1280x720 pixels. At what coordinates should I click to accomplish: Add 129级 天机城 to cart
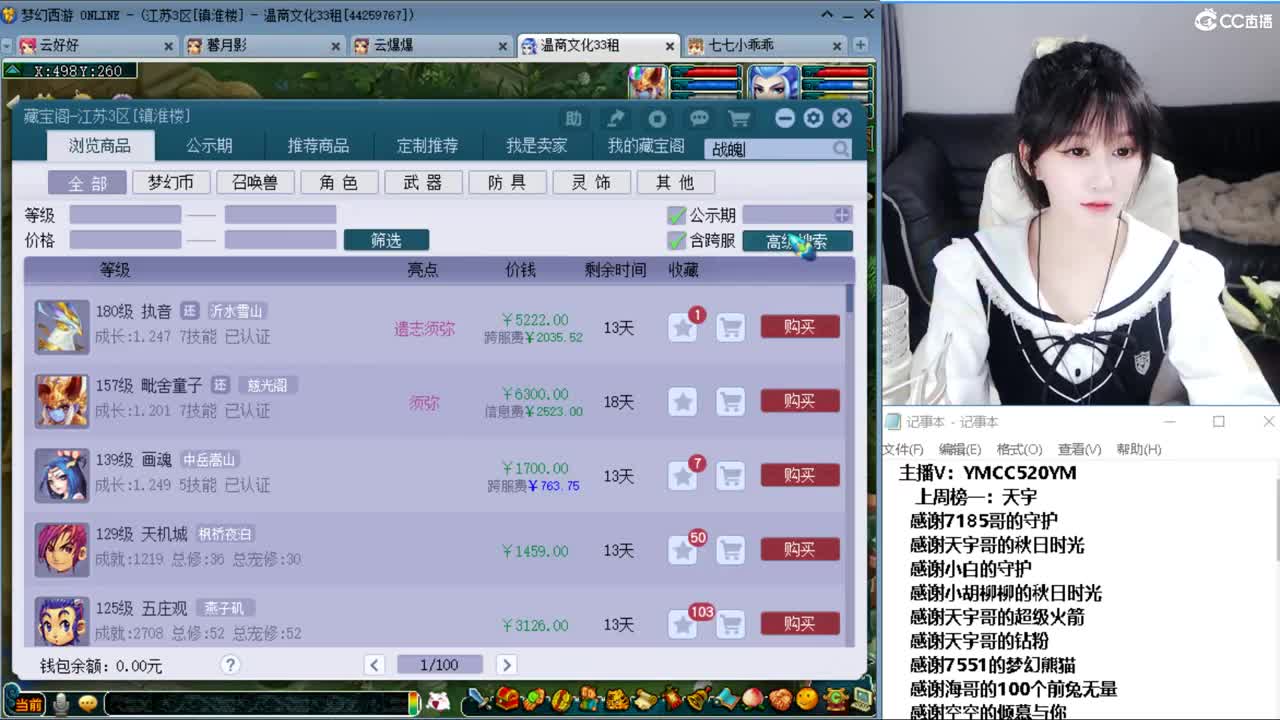click(x=731, y=550)
